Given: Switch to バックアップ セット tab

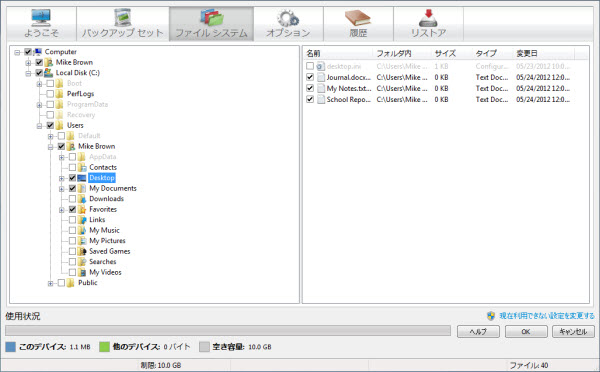Looking at the screenshot, I should (x=123, y=24).
